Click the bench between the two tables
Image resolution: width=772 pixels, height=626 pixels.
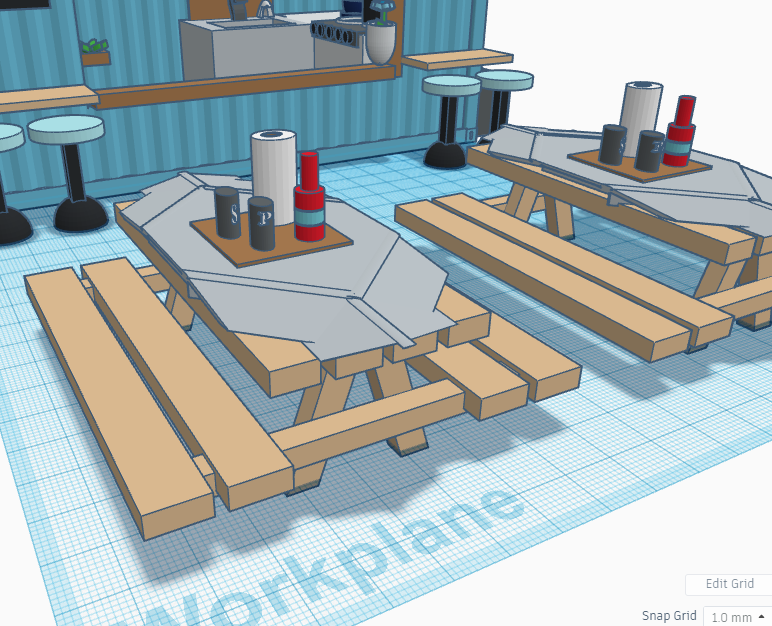point(560,270)
